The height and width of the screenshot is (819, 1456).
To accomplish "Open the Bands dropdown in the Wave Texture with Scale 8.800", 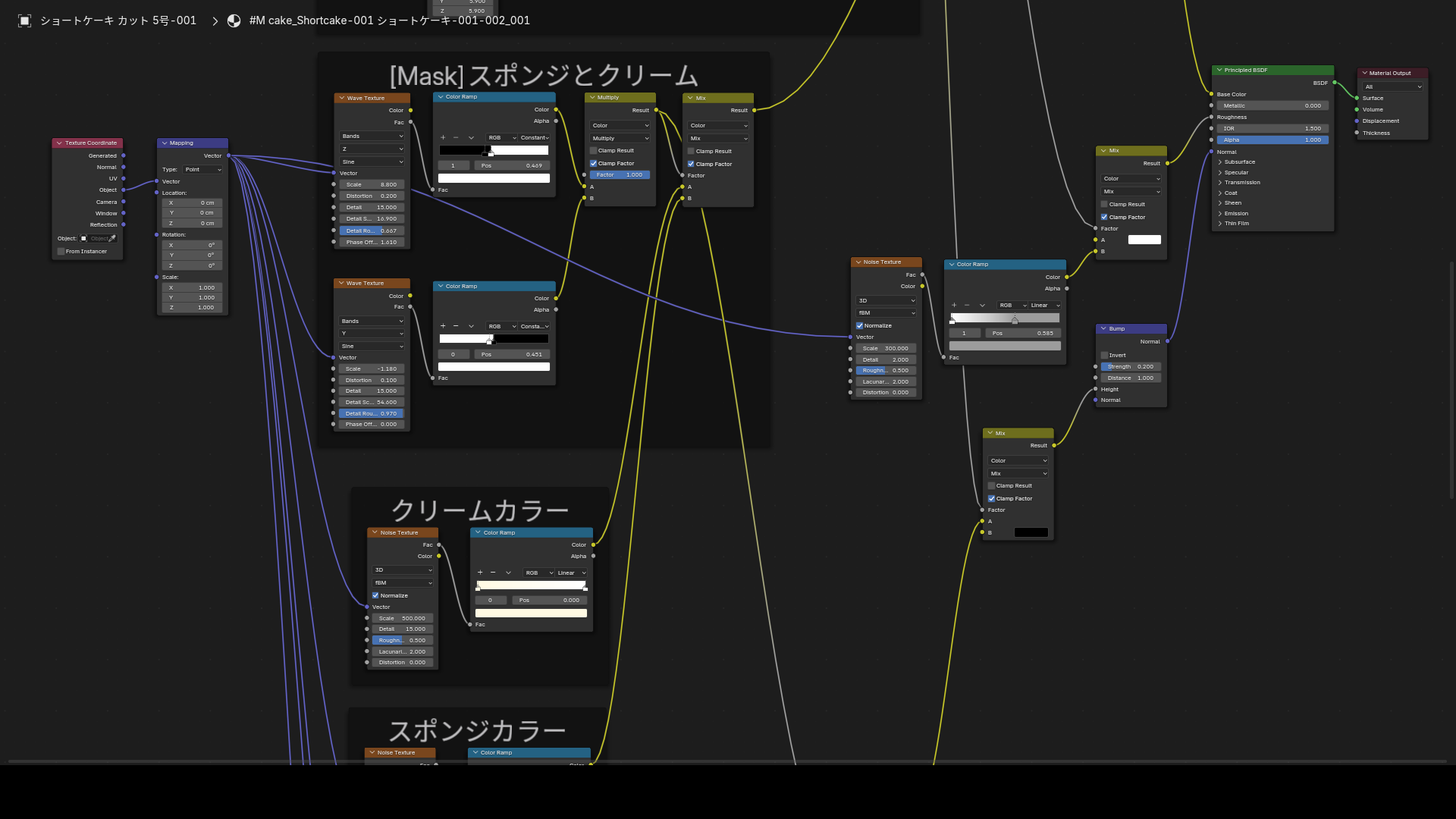I will pyautogui.click(x=372, y=136).
